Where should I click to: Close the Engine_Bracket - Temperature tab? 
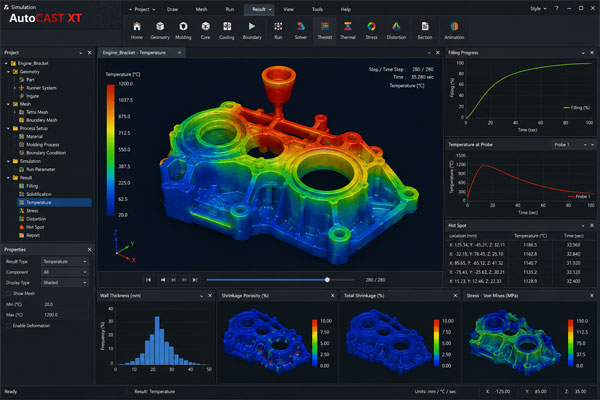(x=179, y=53)
